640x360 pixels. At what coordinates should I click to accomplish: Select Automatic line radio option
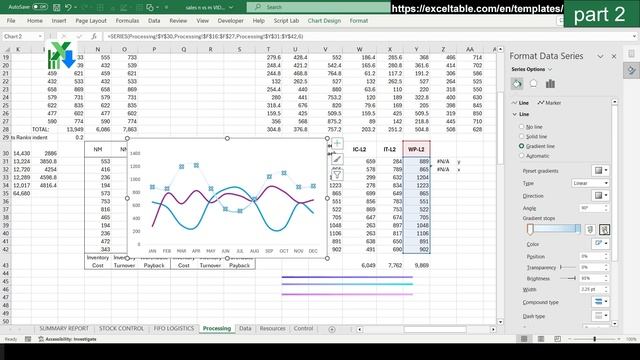[x=521, y=156]
